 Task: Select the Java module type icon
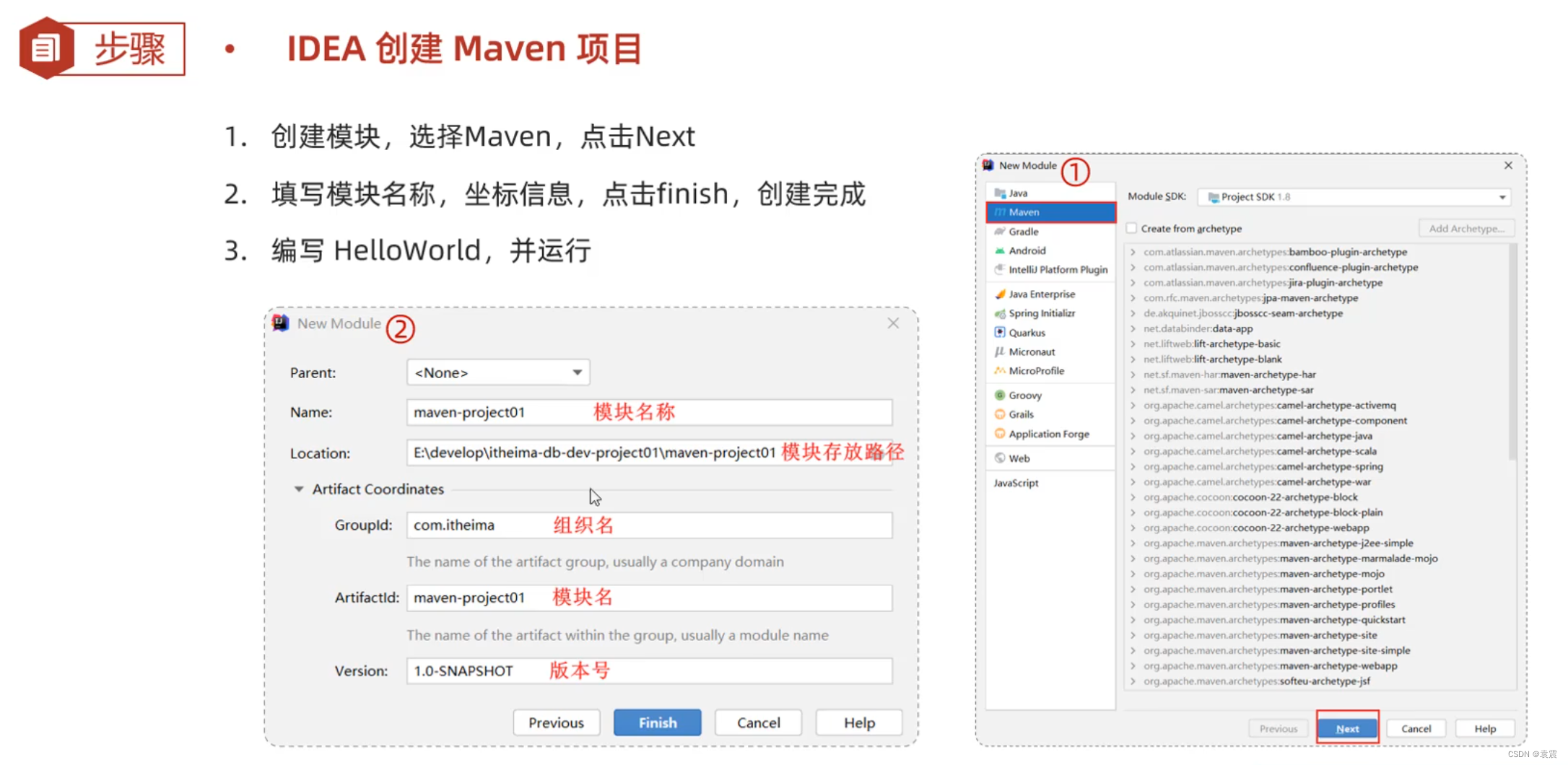pyautogui.click(x=1000, y=193)
